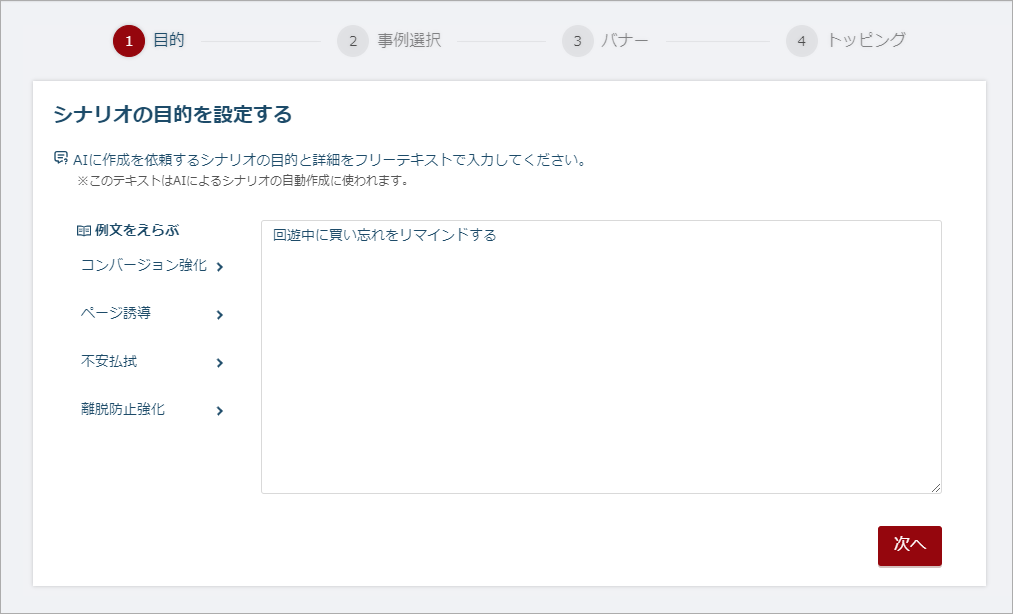Image resolution: width=1013 pixels, height=614 pixels.
Task: Expand the ページ誘導 chevron
Action: coord(220,315)
